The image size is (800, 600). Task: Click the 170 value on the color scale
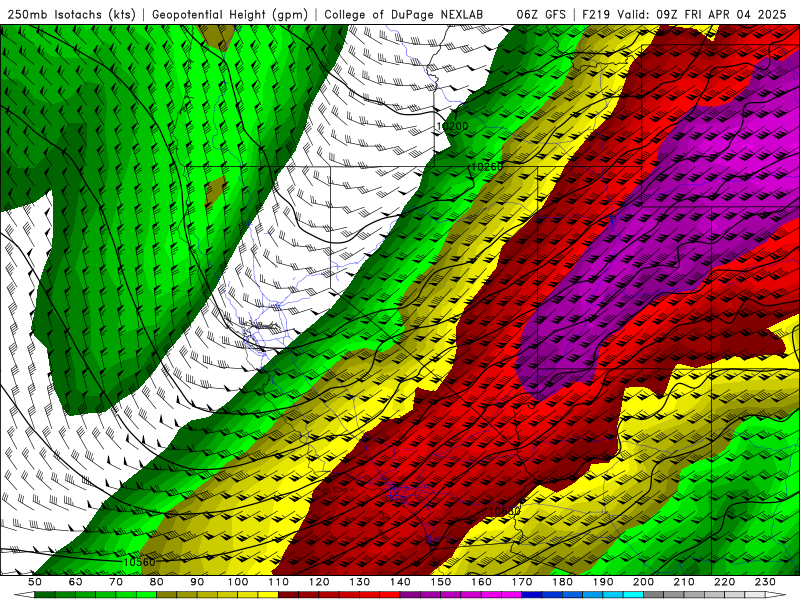(522, 582)
